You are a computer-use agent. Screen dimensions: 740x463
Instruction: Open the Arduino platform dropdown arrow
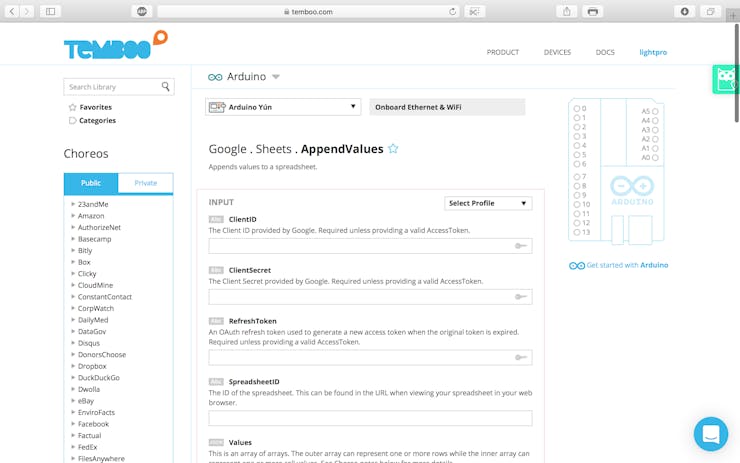tap(276, 77)
